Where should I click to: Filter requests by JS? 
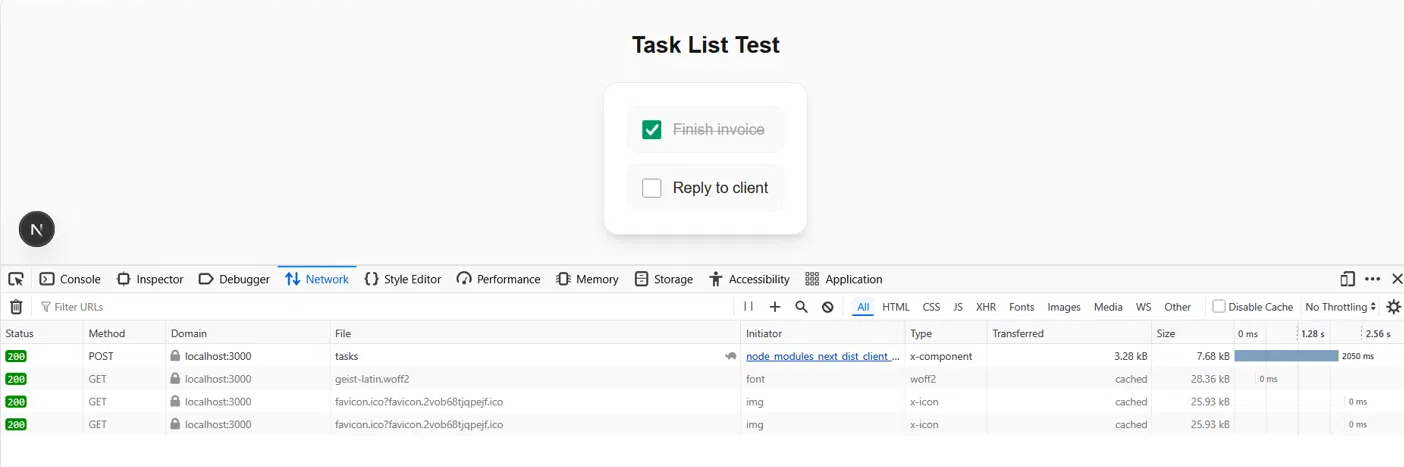958,307
